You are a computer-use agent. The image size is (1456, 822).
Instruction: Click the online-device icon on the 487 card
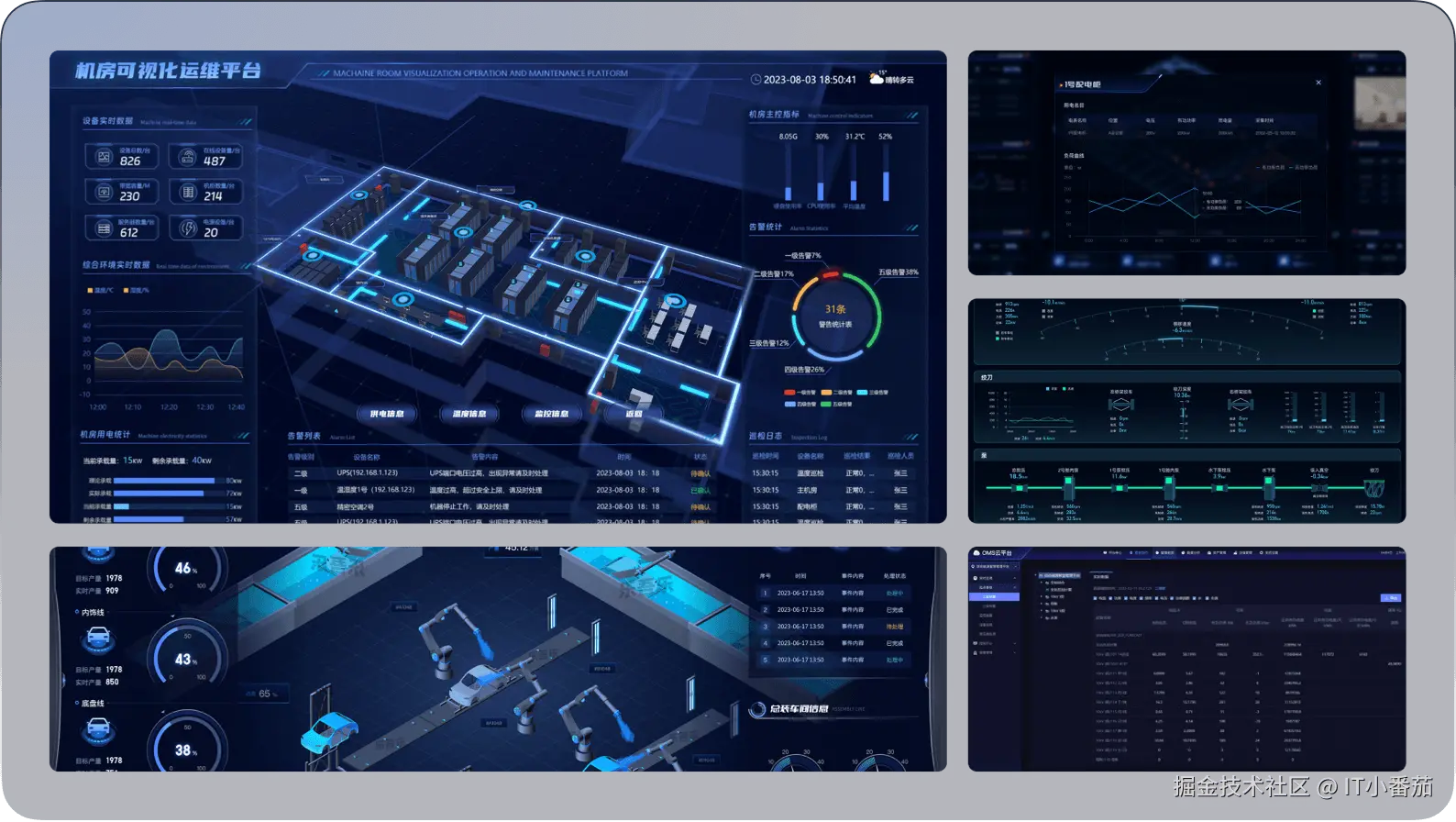pos(188,157)
